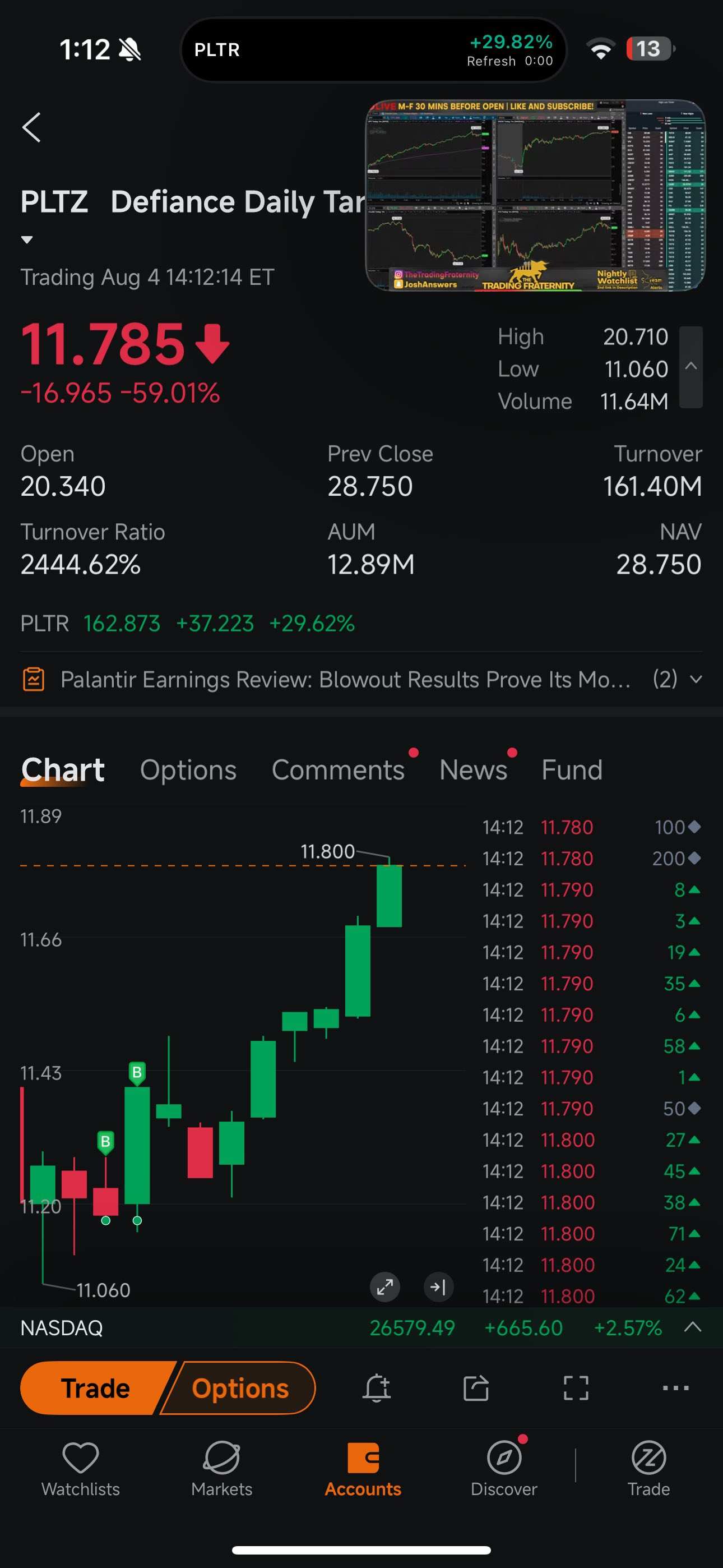Open the PLTR underlying quote row
The height and width of the screenshot is (1568, 723).
click(187, 623)
